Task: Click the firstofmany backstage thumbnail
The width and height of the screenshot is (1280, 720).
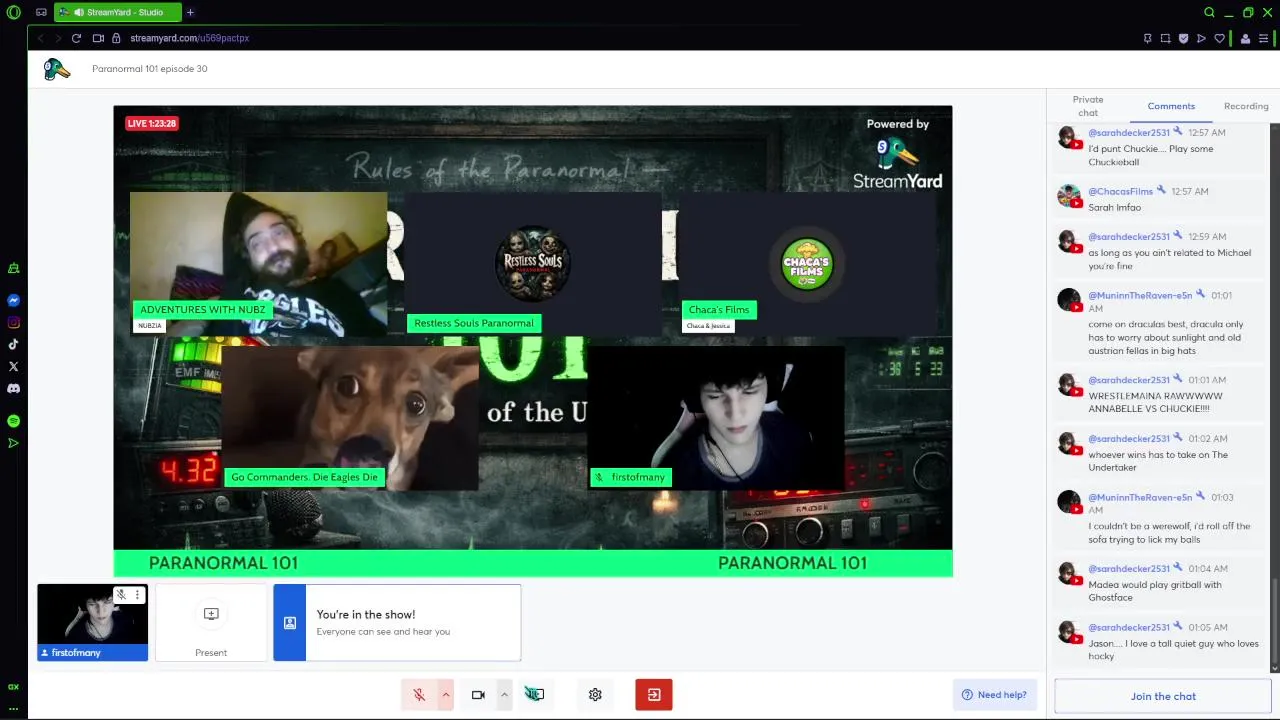Action: 92,622
